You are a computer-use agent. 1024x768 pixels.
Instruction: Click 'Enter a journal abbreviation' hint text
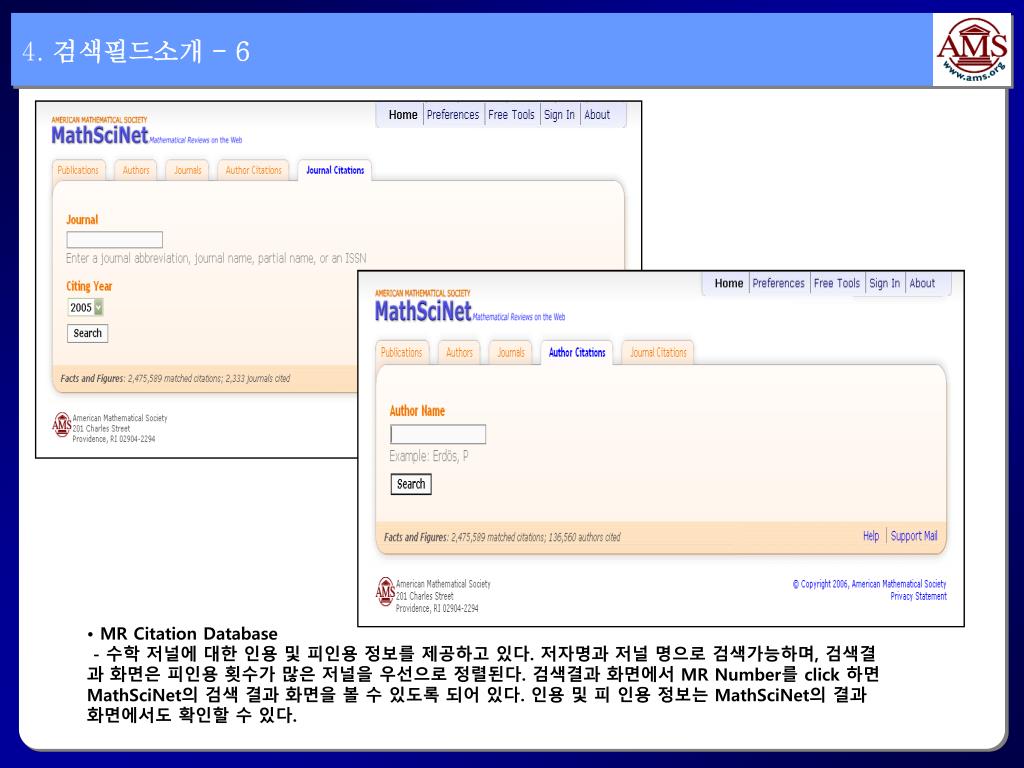click(x=216, y=259)
